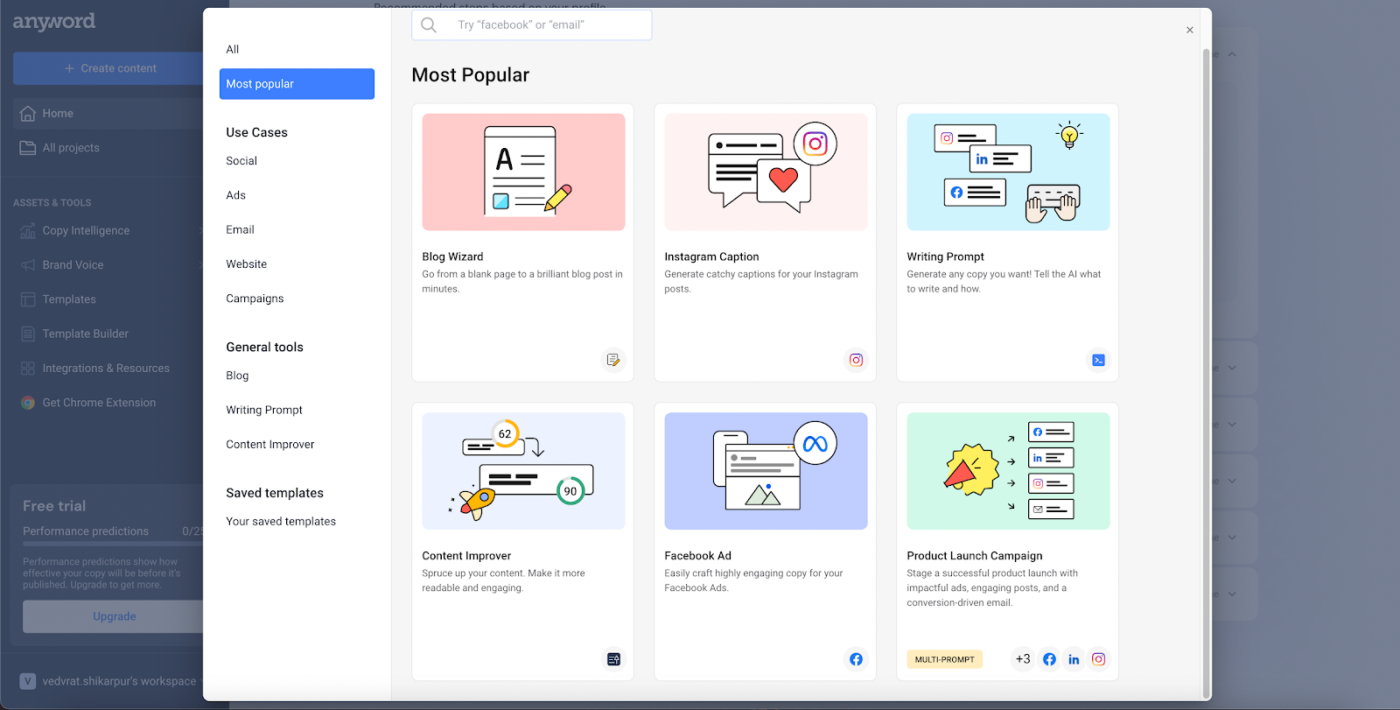Open the Website use case

246,264
